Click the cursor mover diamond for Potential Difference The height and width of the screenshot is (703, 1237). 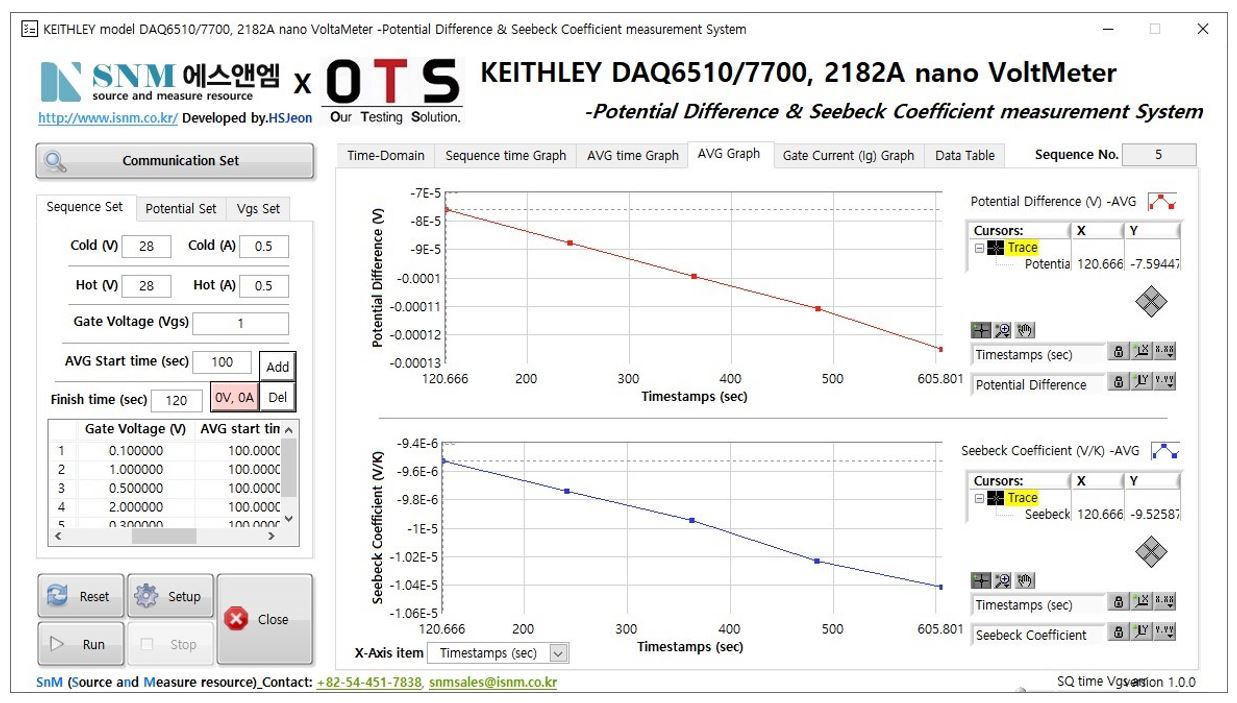(1151, 301)
